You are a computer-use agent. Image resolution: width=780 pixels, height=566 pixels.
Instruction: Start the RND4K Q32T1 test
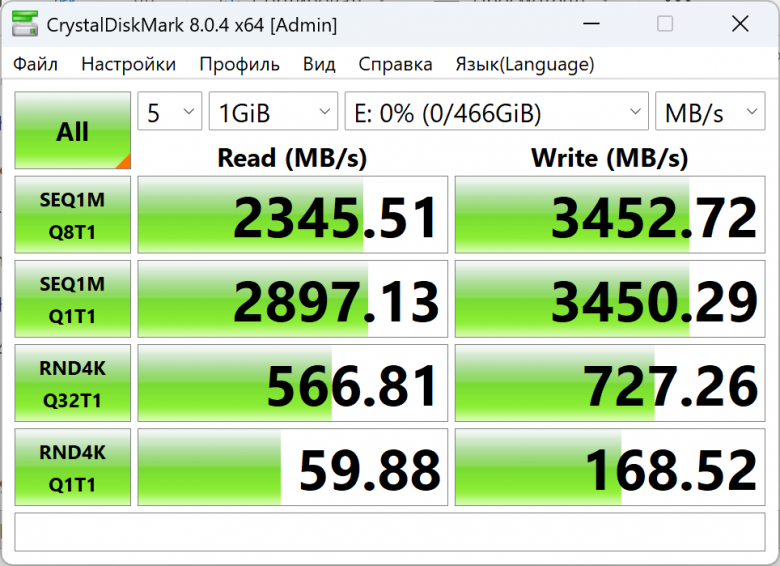point(73,383)
